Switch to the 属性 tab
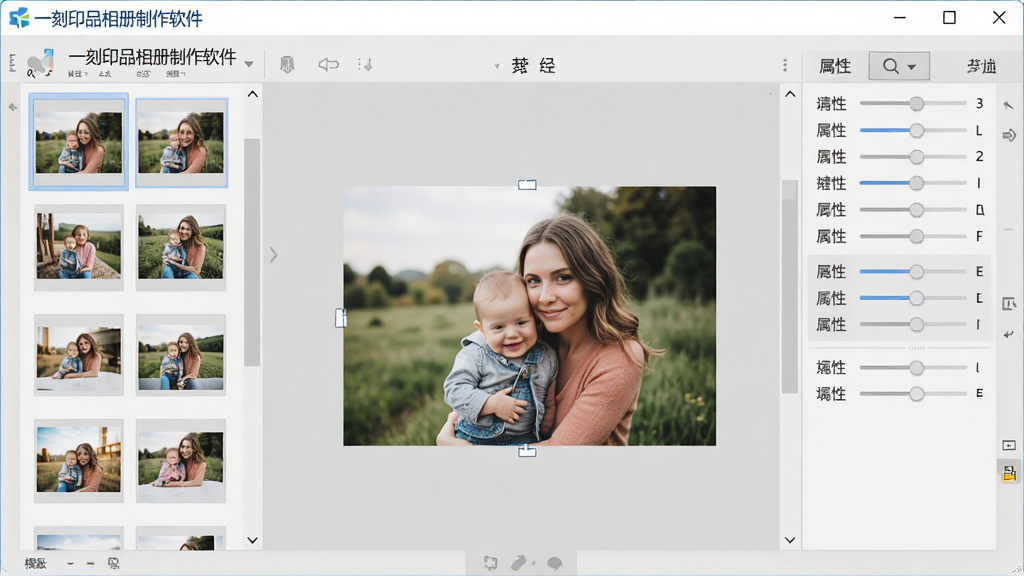Viewport: 1024px width, 576px height. [835, 66]
